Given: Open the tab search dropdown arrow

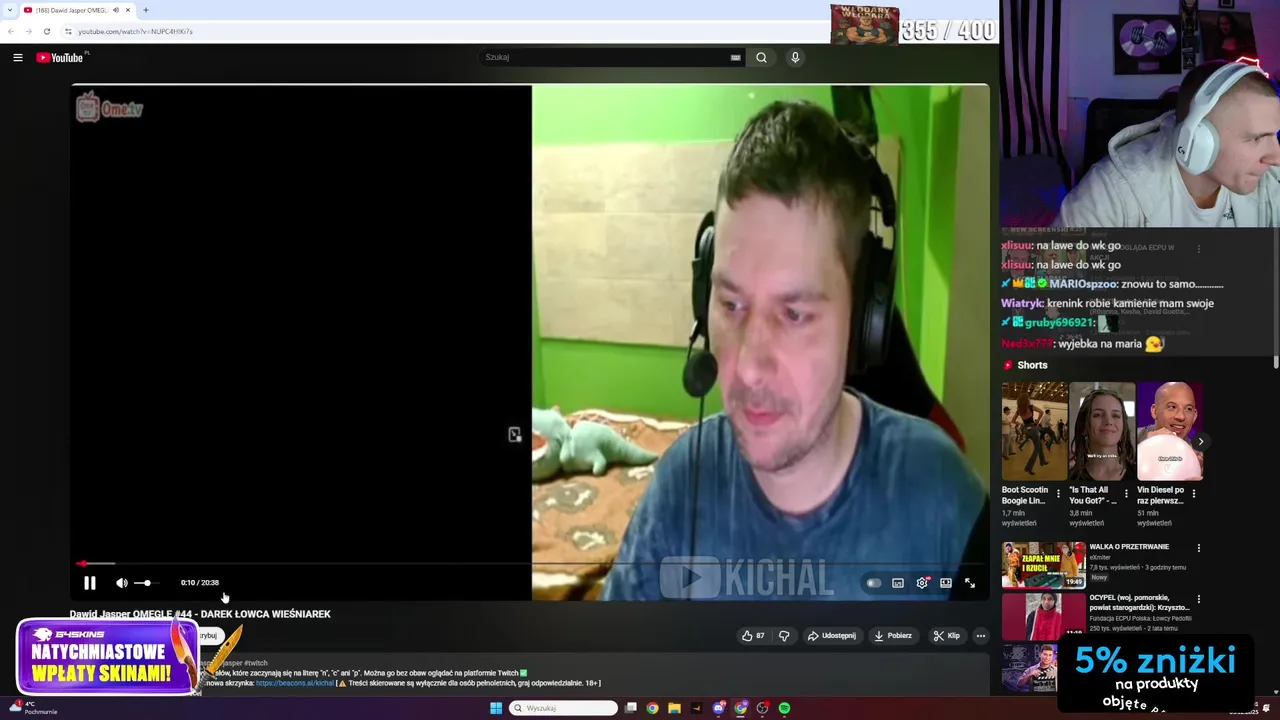Looking at the screenshot, I should pyautogui.click(x=8, y=10).
